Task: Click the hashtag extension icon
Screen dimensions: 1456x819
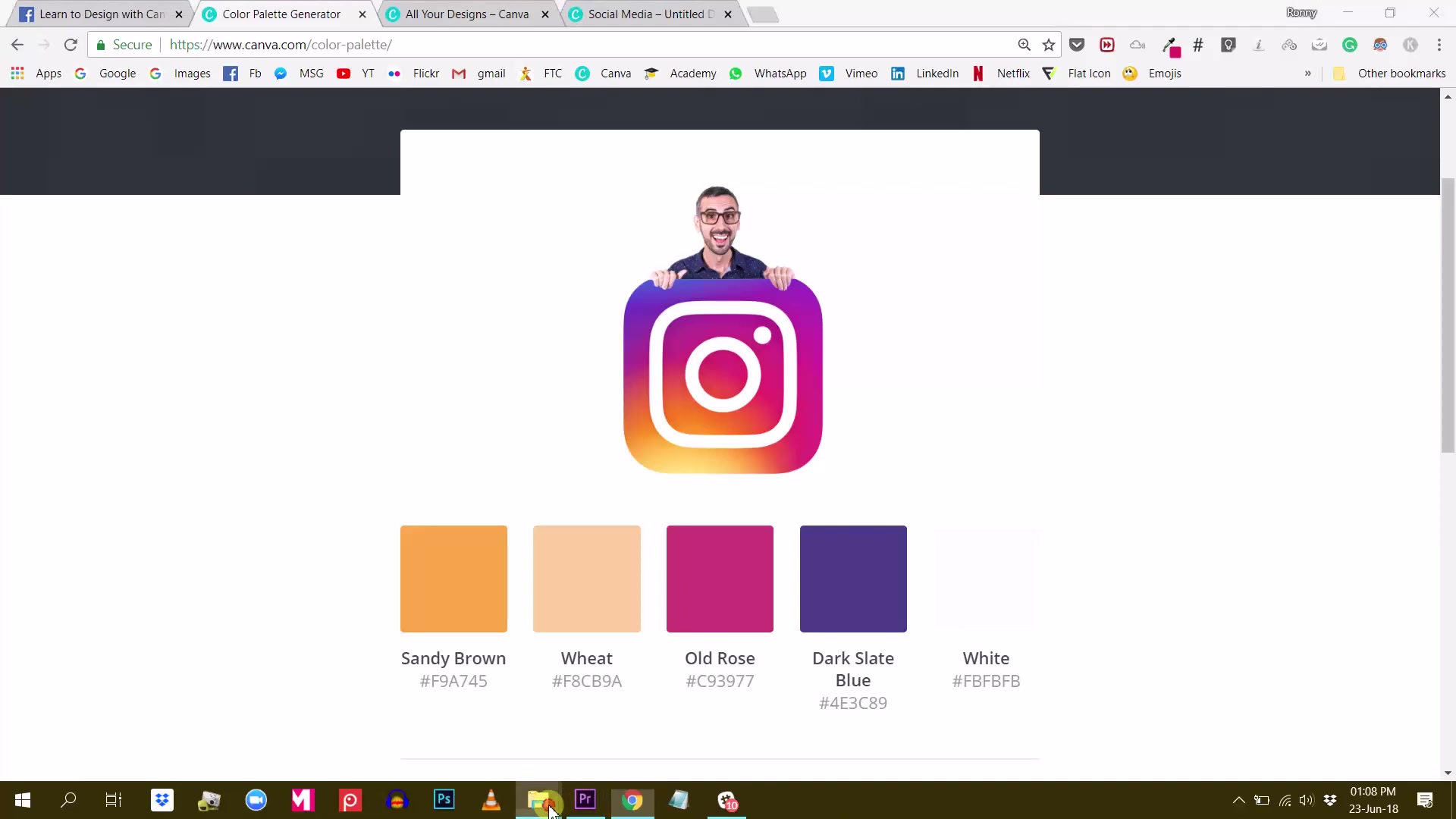Action: click(1198, 45)
